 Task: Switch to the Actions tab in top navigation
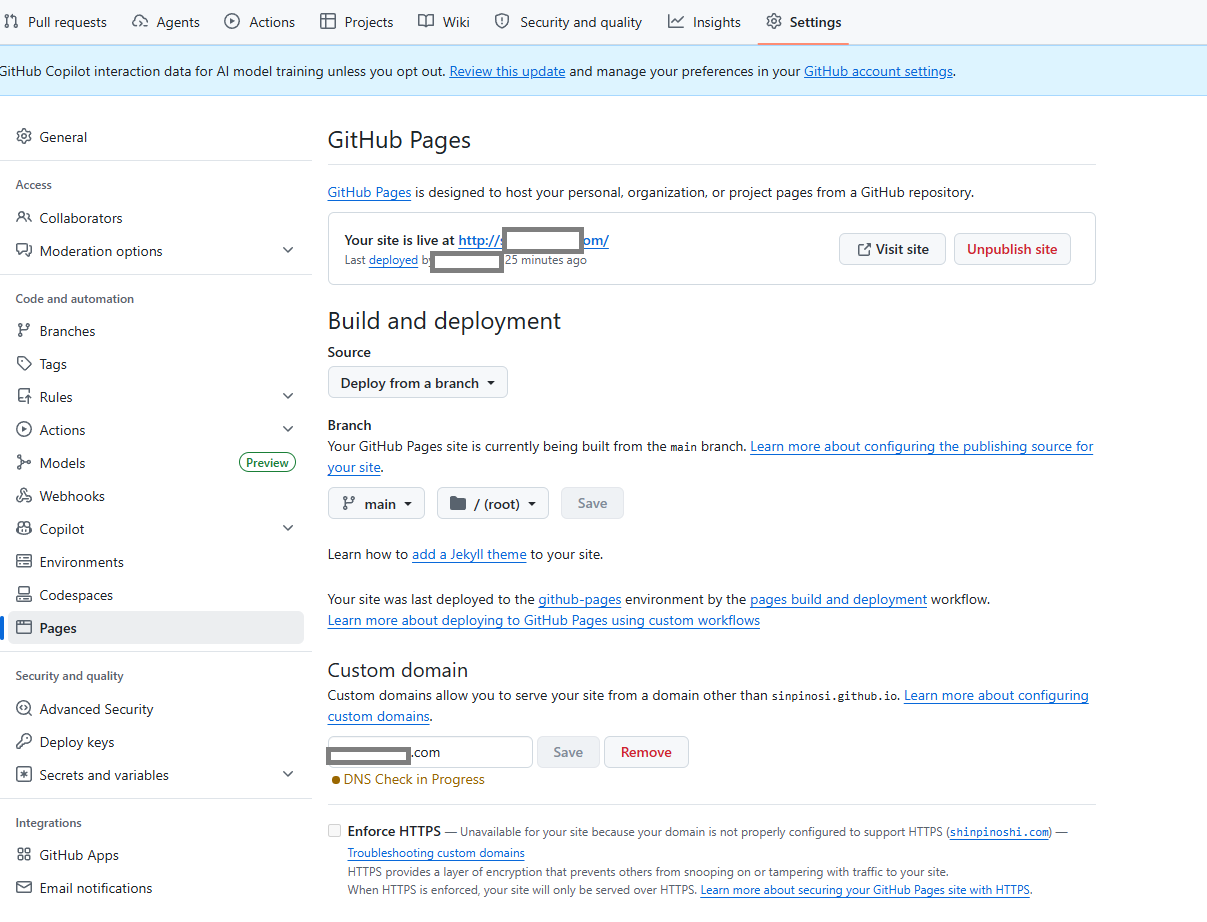pyautogui.click(x=260, y=22)
